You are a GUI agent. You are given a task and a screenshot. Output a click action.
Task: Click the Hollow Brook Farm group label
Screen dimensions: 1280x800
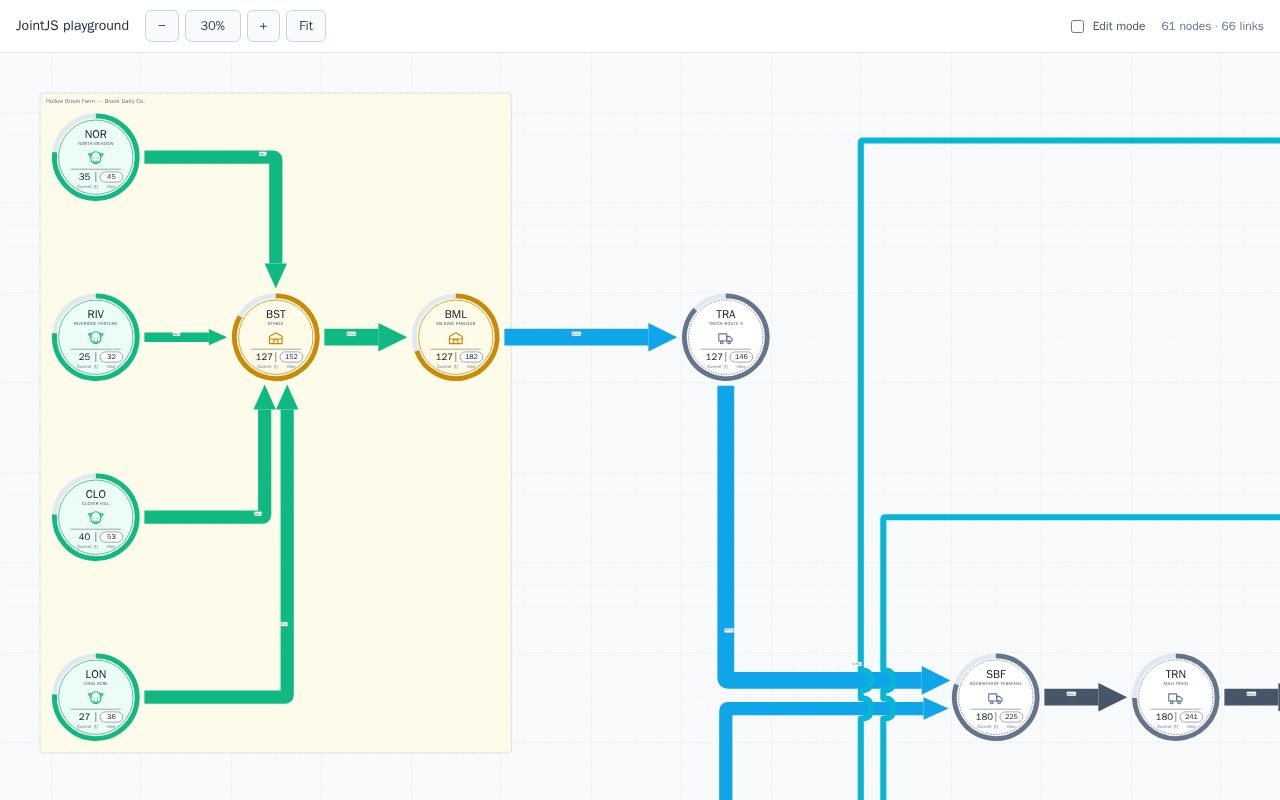95,101
